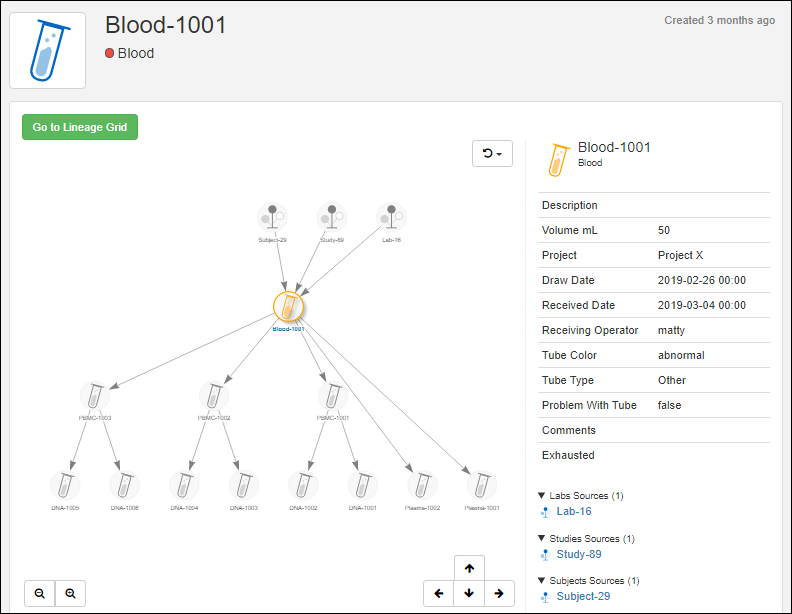Screen dimensions: 792x614
Task: Select the PBMC-1002 sample node
Action: click(213, 395)
